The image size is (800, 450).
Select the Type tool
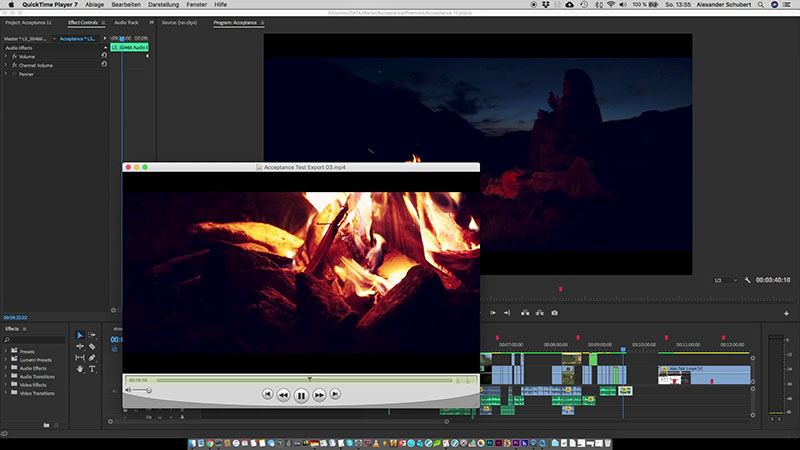pos(92,368)
